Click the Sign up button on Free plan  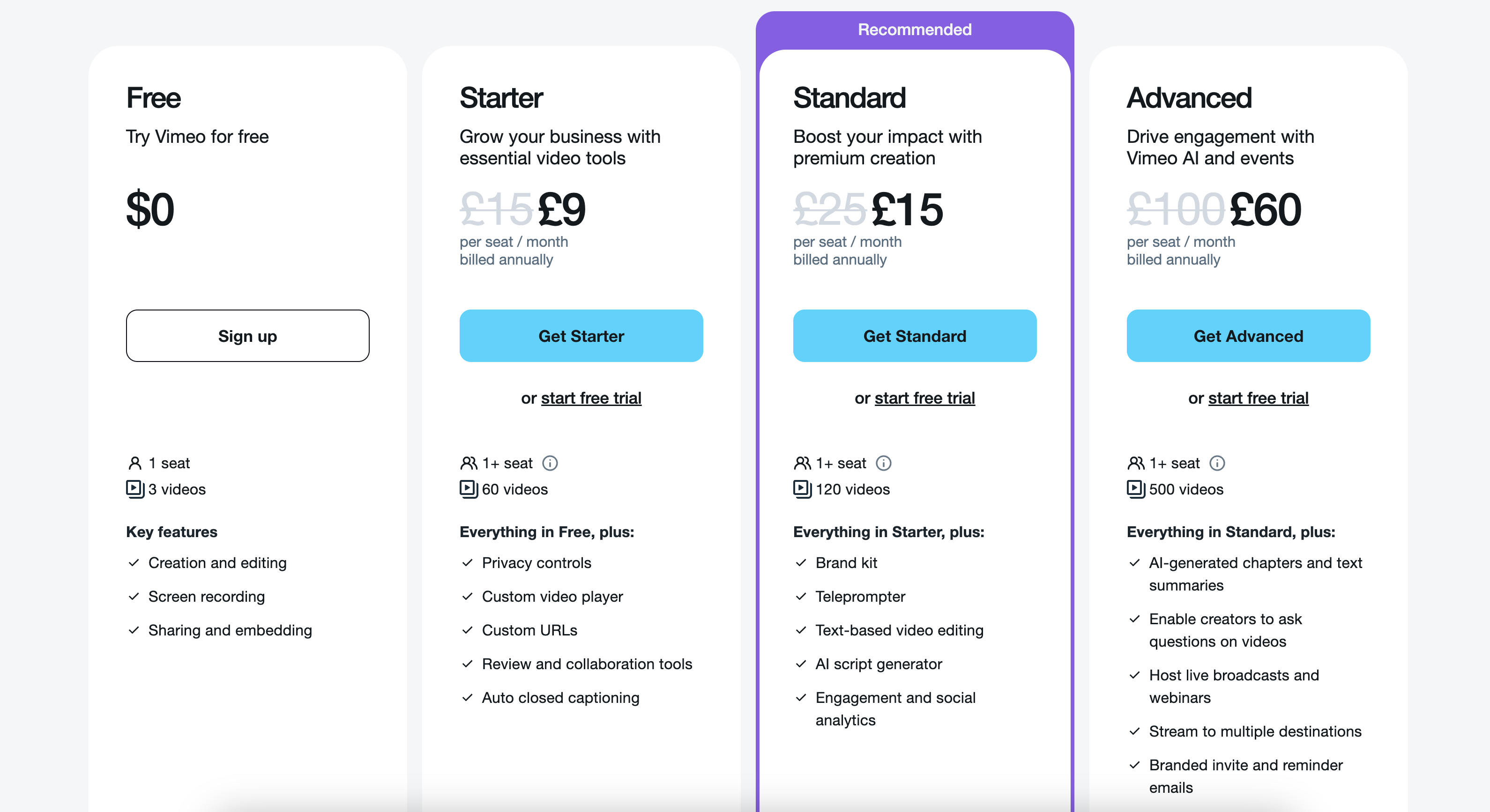pyautogui.click(x=247, y=336)
